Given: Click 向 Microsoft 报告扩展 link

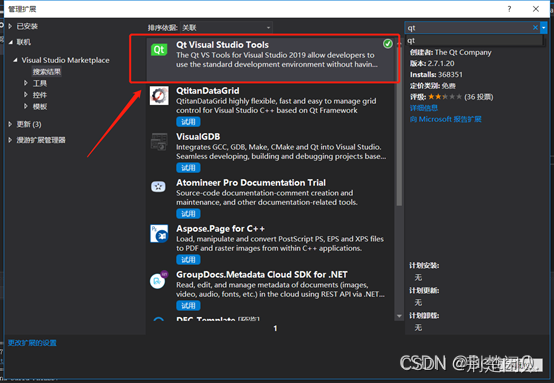Looking at the screenshot, I should coord(445,119).
